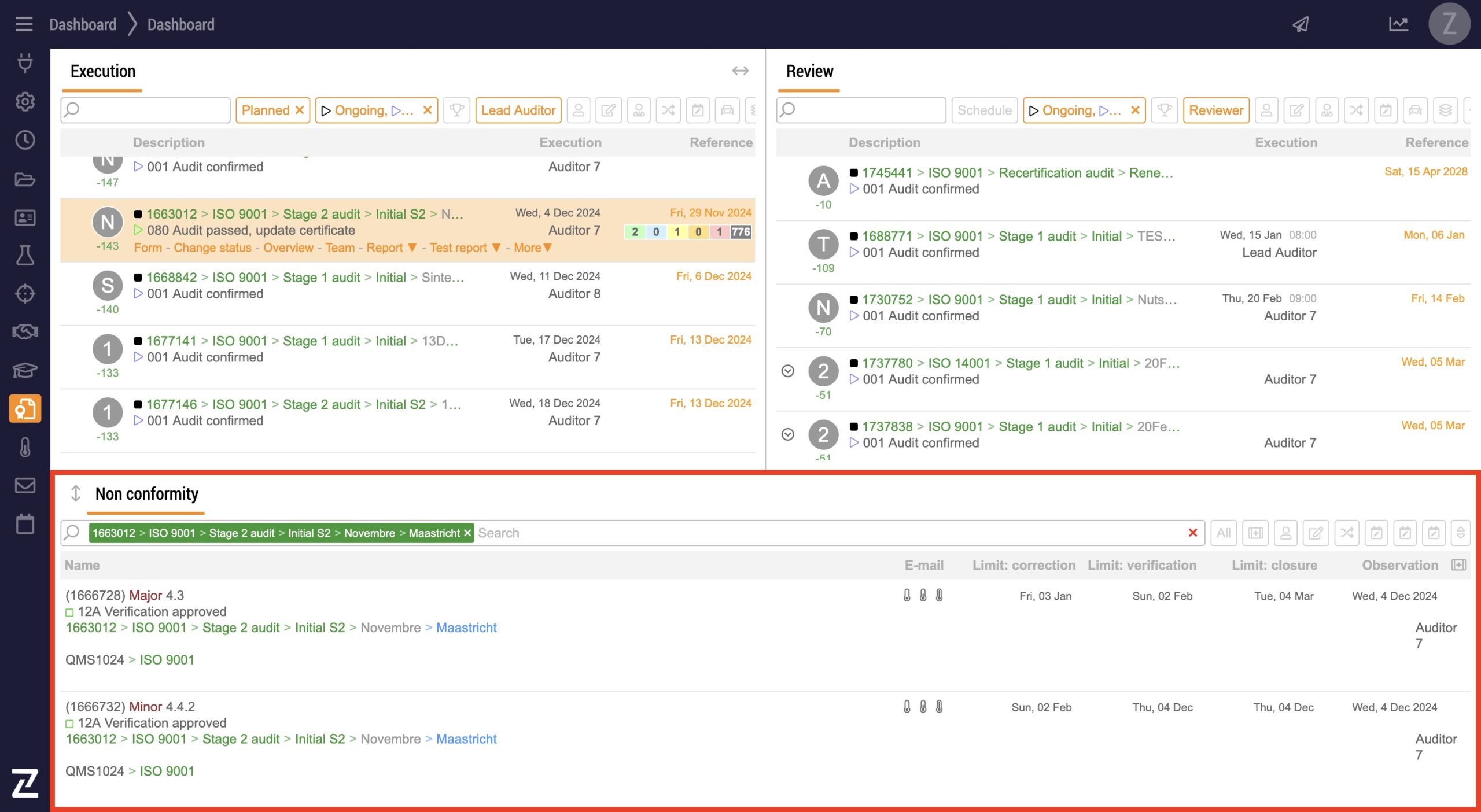This screenshot has height=812, width=1481.
Task: Open the plug icon in left sidebar
Action: tap(25, 62)
